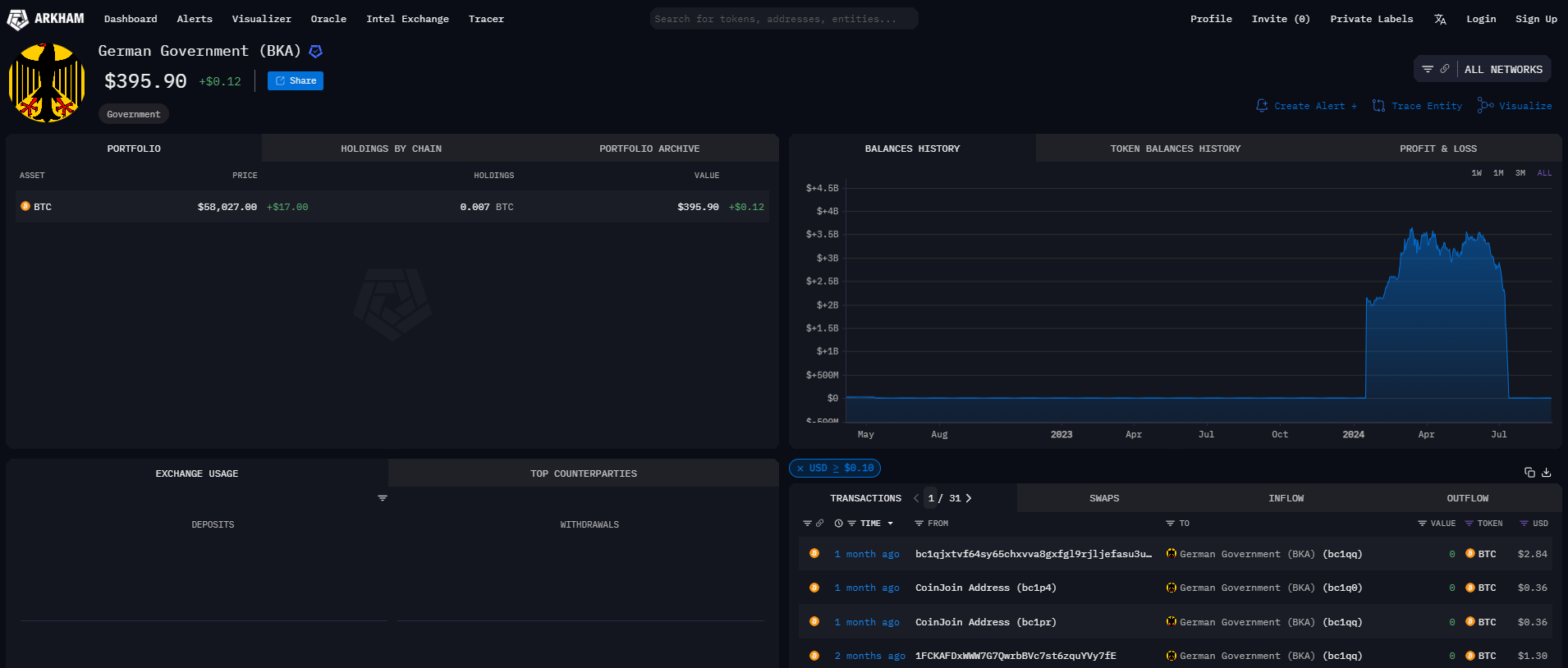Click the verified badge beside German Government (BKA)
The width and height of the screenshot is (1568, 668).
click(x=315, y=52)
